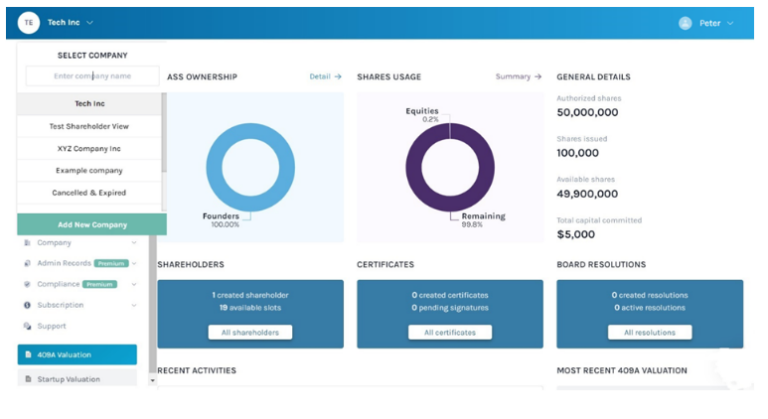Expand the Subscription menu chevron
768x419 pixels.
coord(134,305)
